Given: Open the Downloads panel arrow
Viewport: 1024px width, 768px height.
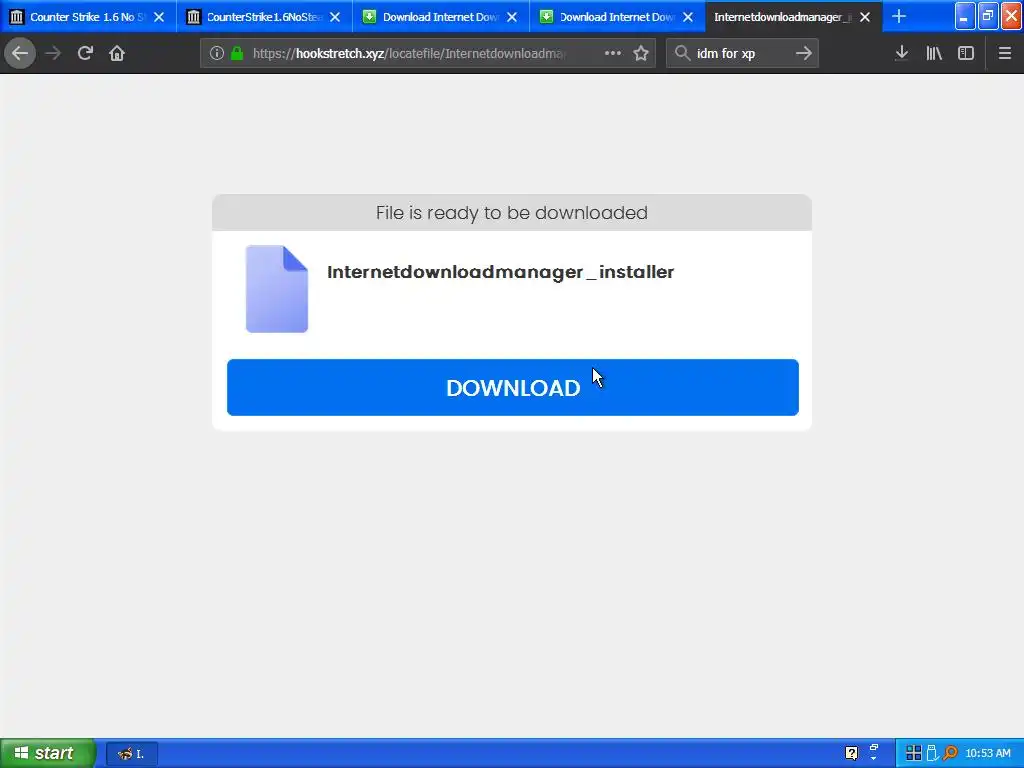Looking at the screenshot, I should 902,53.
